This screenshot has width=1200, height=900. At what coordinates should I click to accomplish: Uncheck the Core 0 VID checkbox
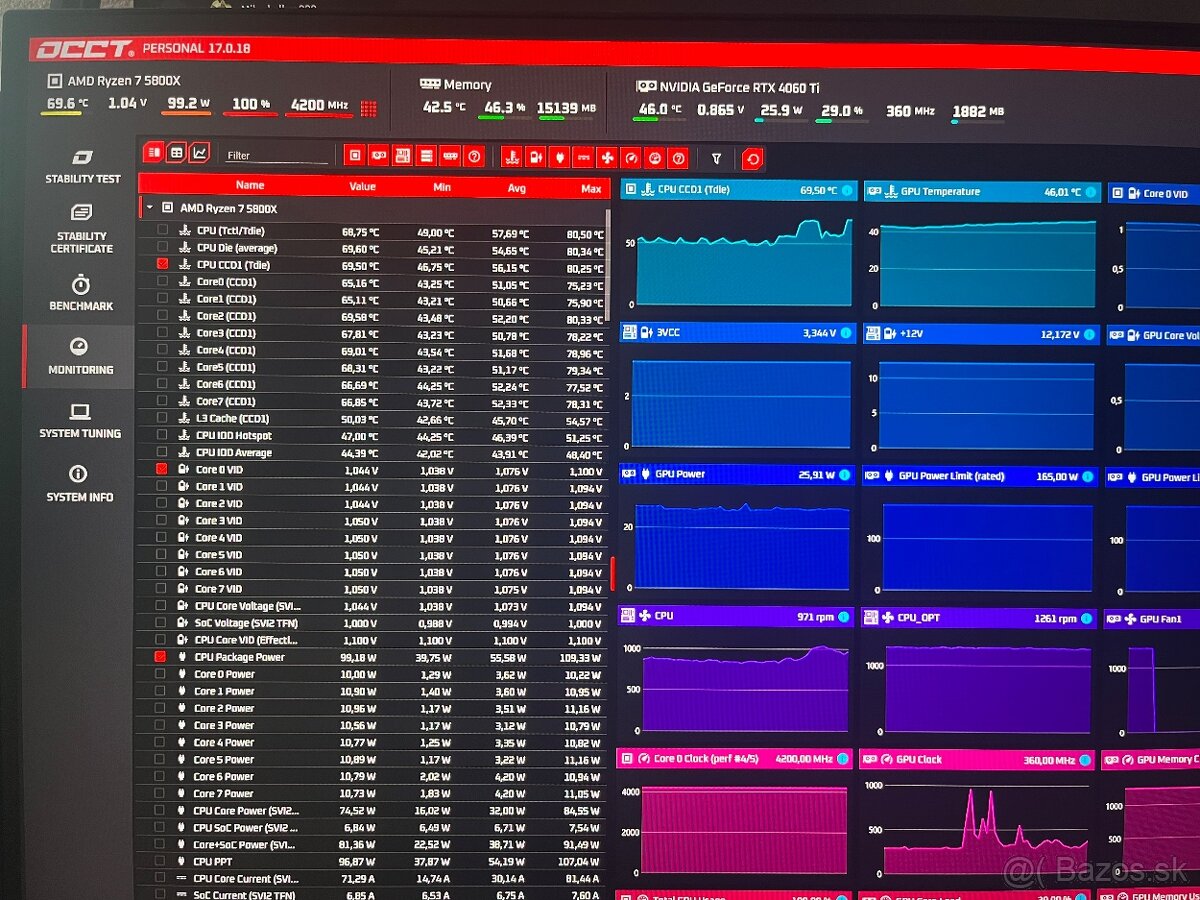[x=161, y=468]
